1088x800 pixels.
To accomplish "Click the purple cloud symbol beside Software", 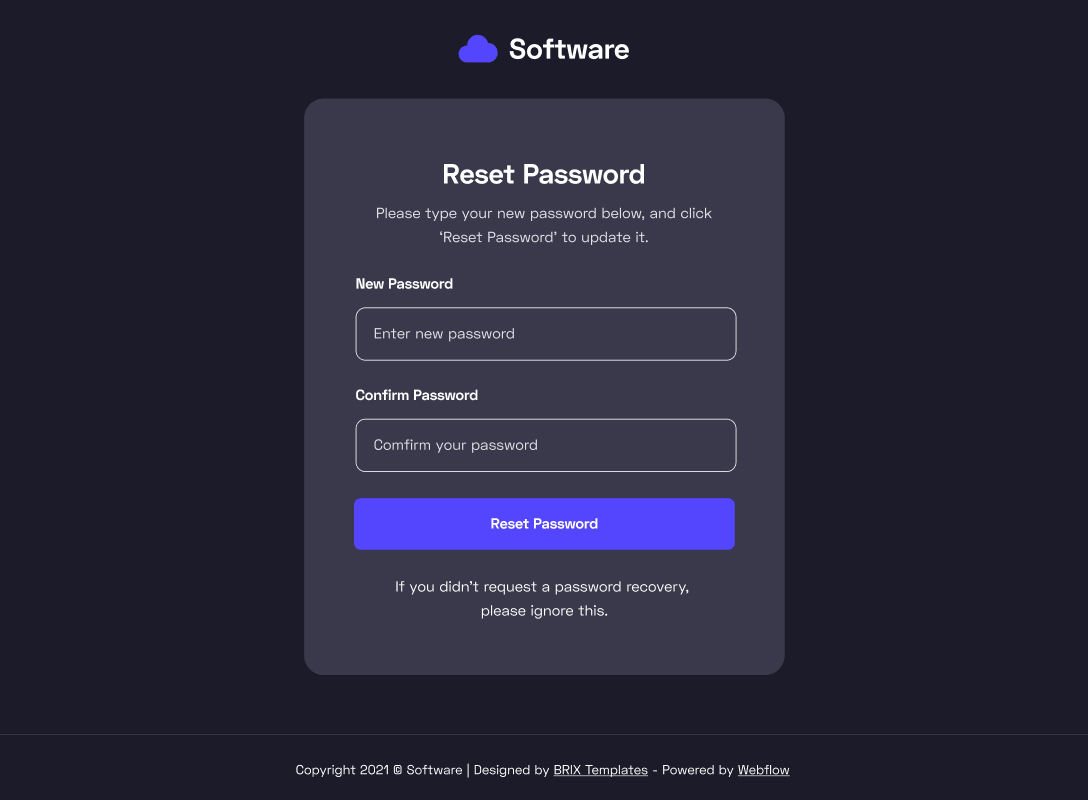I will pos(478,48).
